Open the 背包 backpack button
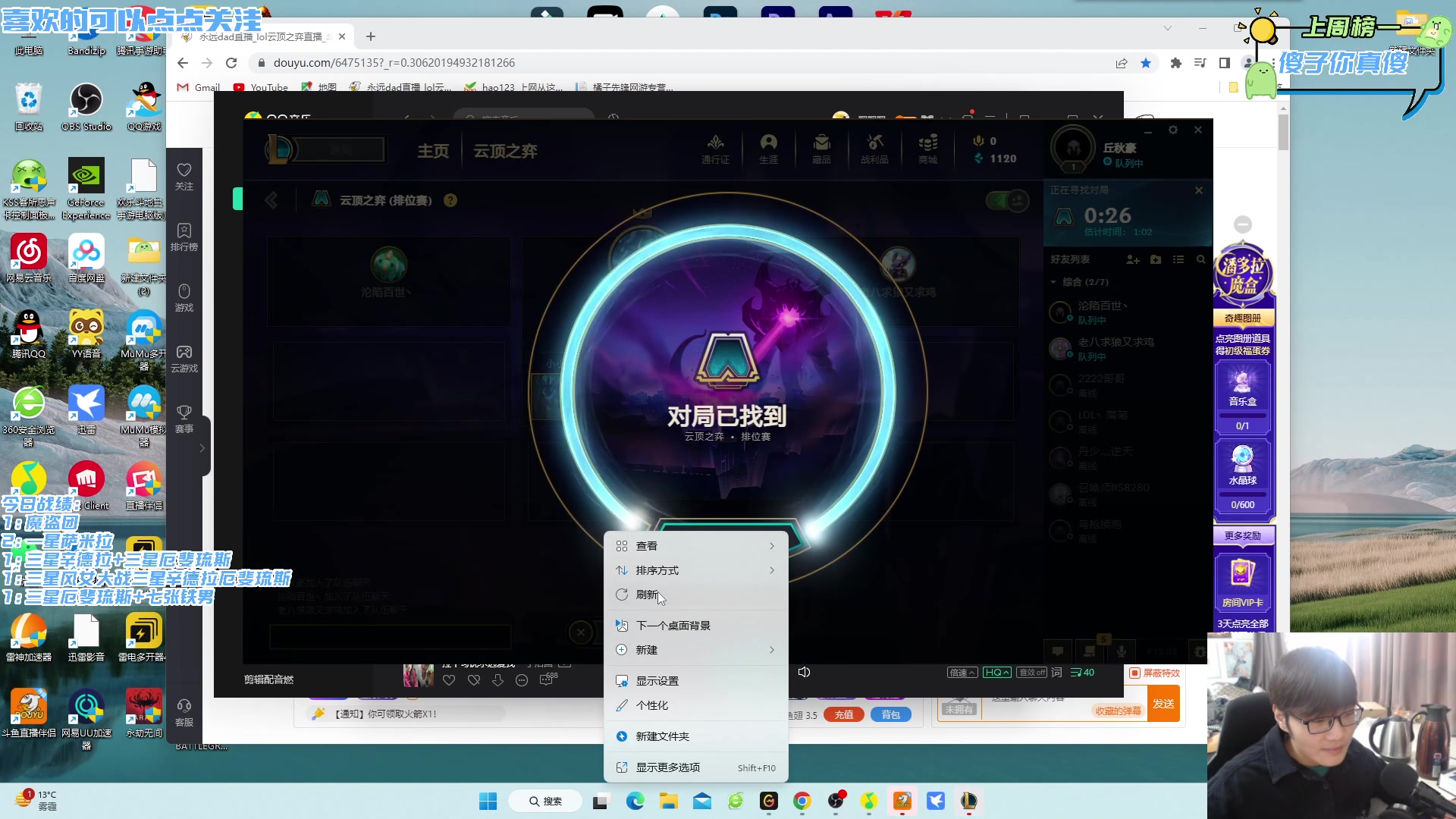Viewport: 1456px width, 819px height. (x=891, y=714)
